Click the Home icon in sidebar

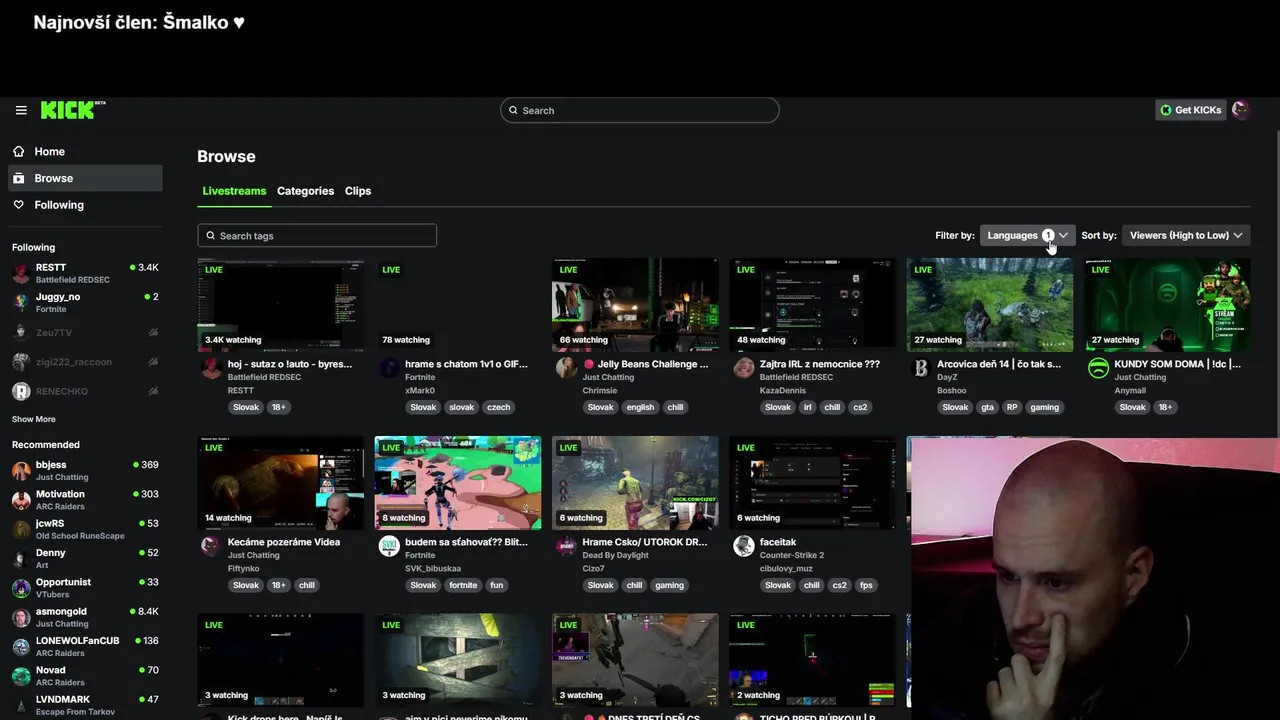[x=19, y=151]
